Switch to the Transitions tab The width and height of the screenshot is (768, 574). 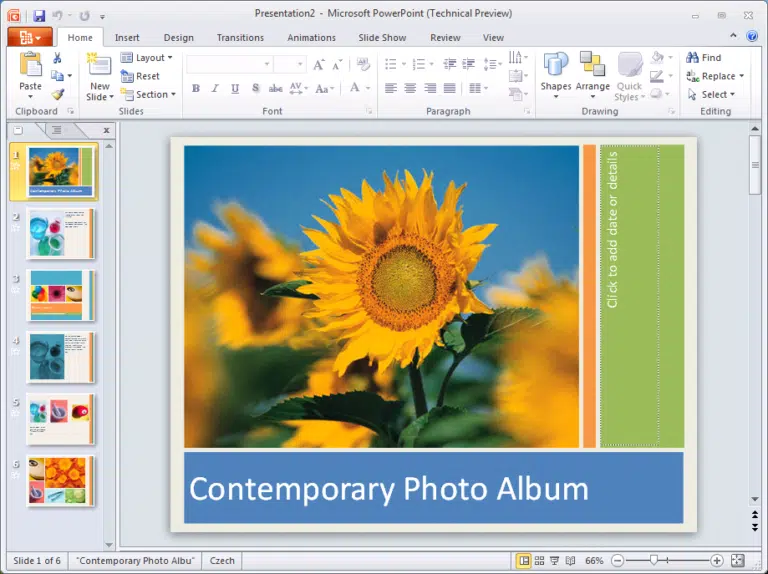point(240,38)
